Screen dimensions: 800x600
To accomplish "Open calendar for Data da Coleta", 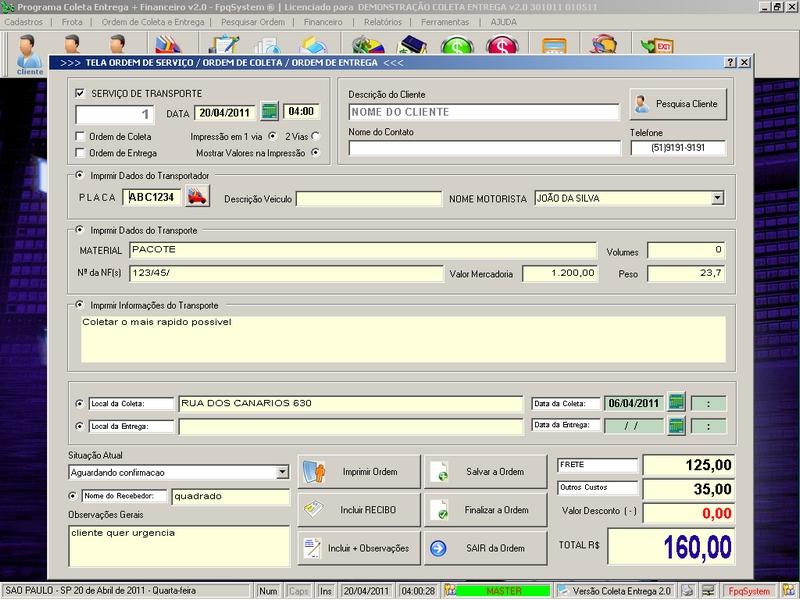I will 677,403.
